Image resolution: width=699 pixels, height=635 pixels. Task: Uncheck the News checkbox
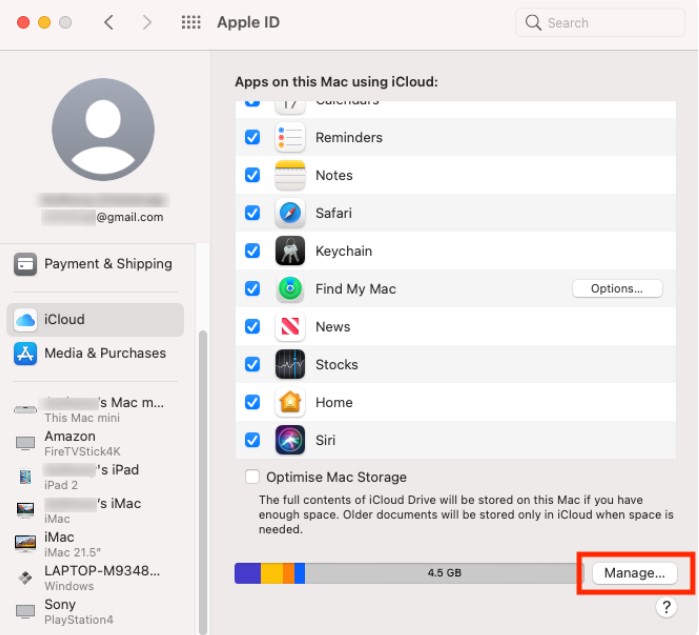[x=252, y=326]
